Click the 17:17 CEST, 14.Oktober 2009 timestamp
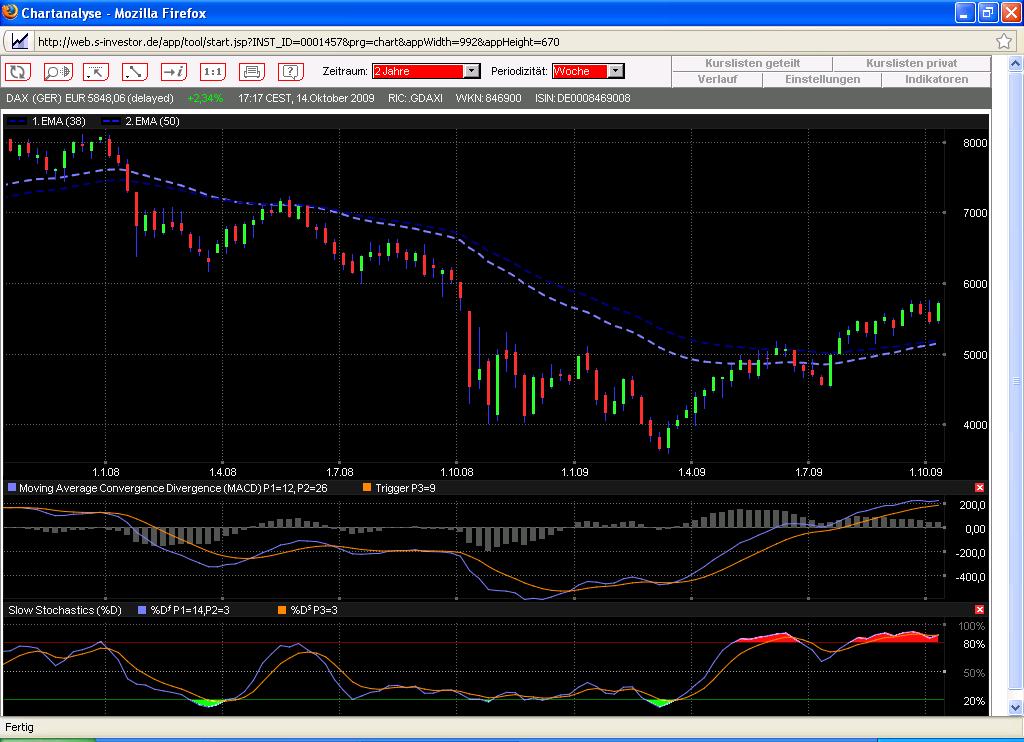Viewport: 1024px width, 742px height. point(306,99)
